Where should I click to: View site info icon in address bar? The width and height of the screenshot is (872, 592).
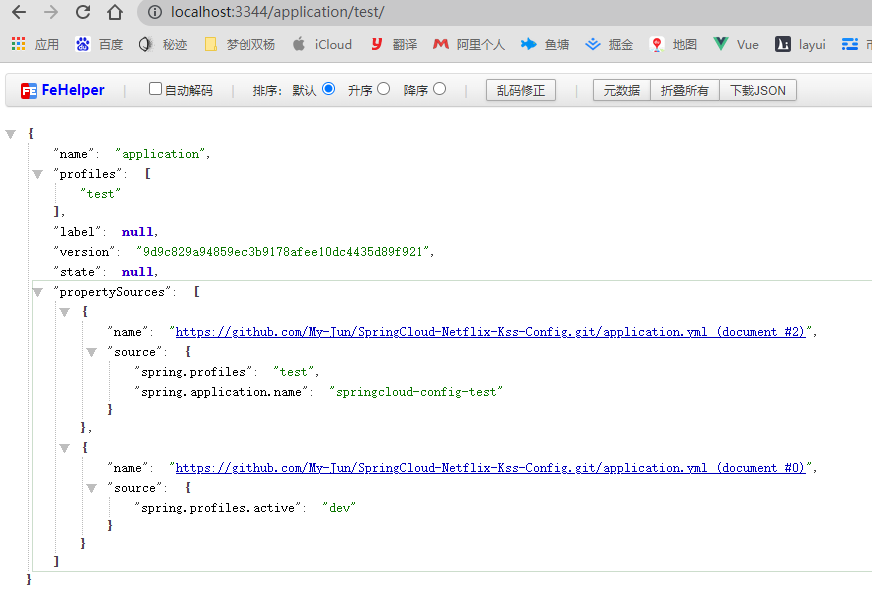point(155,12)
